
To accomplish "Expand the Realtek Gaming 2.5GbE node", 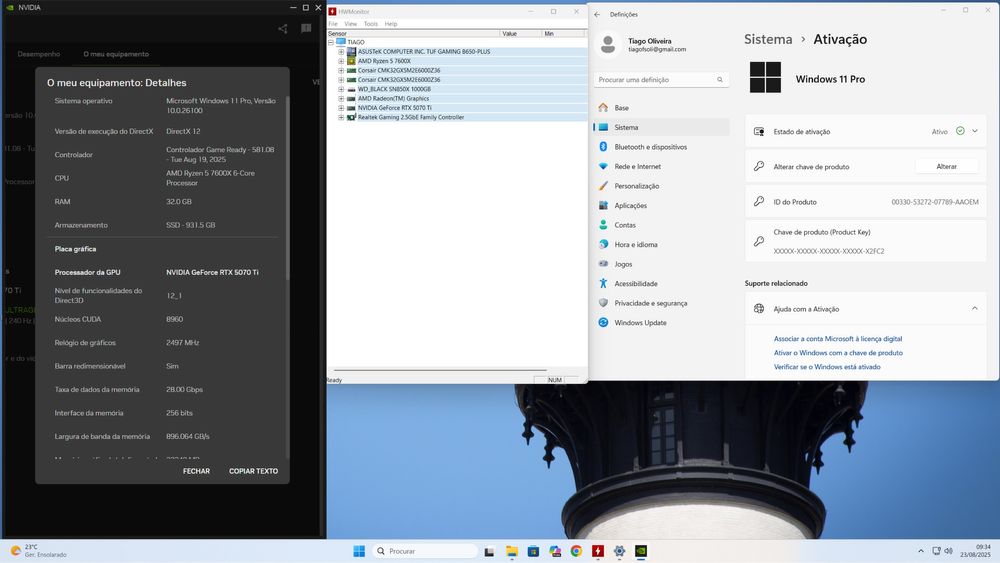I will (x=341, y=117).
